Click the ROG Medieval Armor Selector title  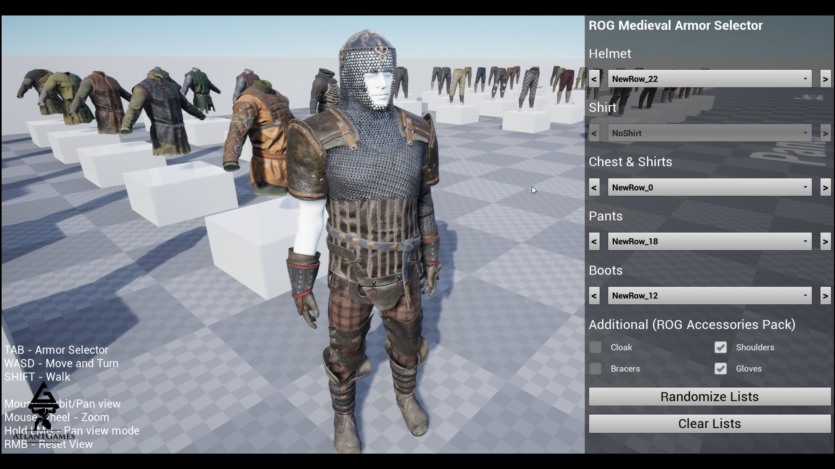click(675, 26)
